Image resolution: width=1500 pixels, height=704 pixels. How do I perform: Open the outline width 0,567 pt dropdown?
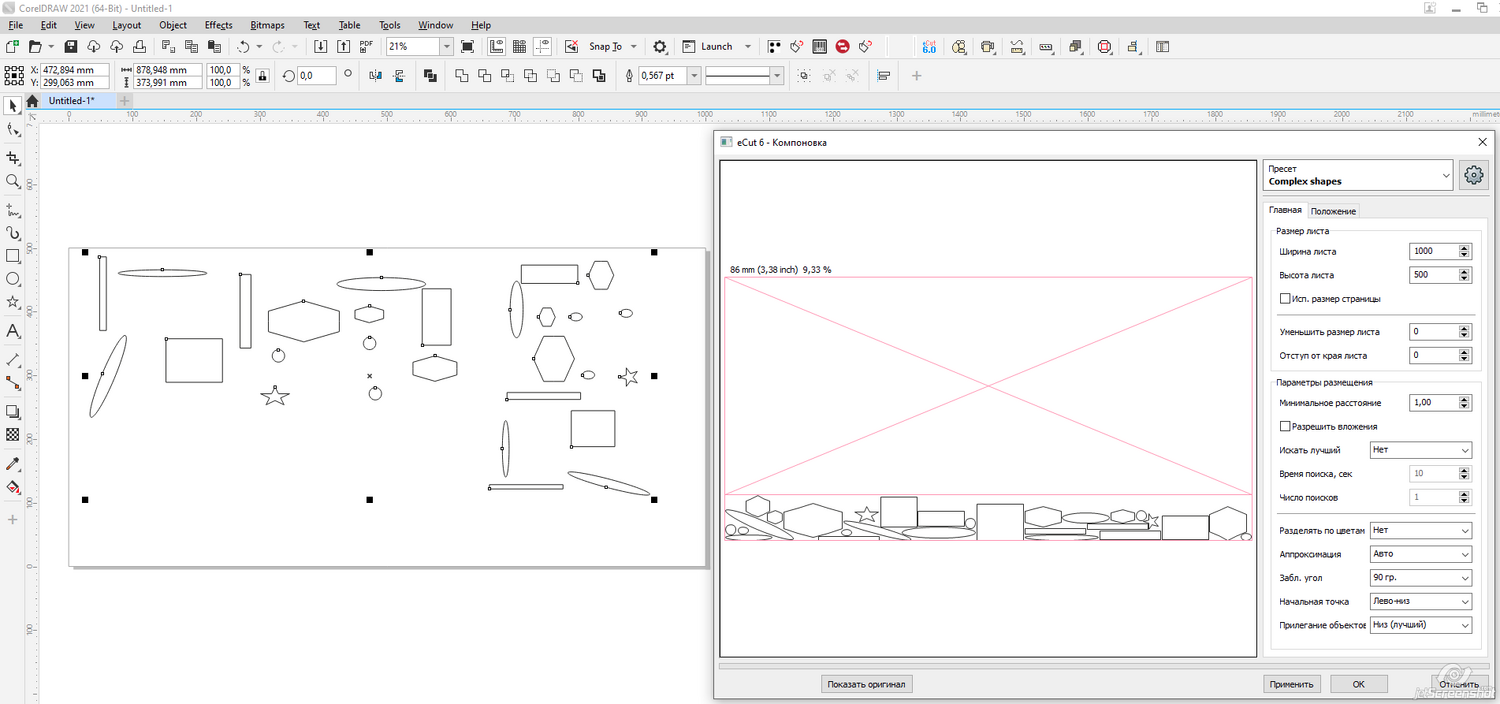[x=694, y=75]
